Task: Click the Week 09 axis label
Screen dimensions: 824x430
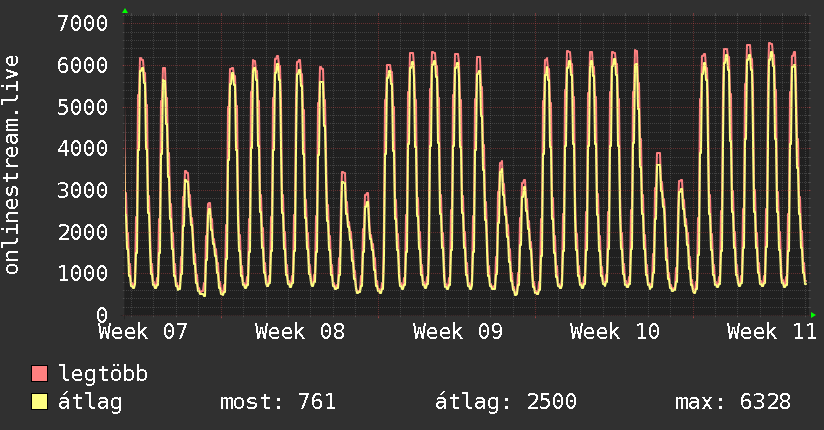Action: (458, 332)
